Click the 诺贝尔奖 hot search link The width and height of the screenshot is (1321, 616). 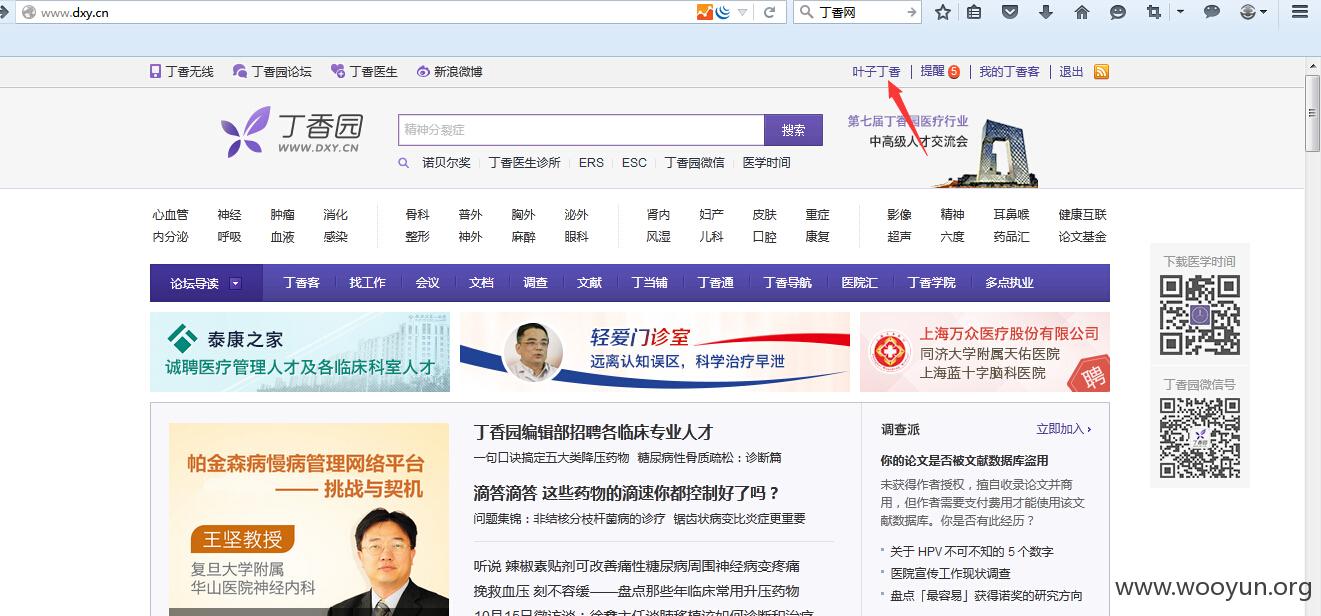click(446, 162)
